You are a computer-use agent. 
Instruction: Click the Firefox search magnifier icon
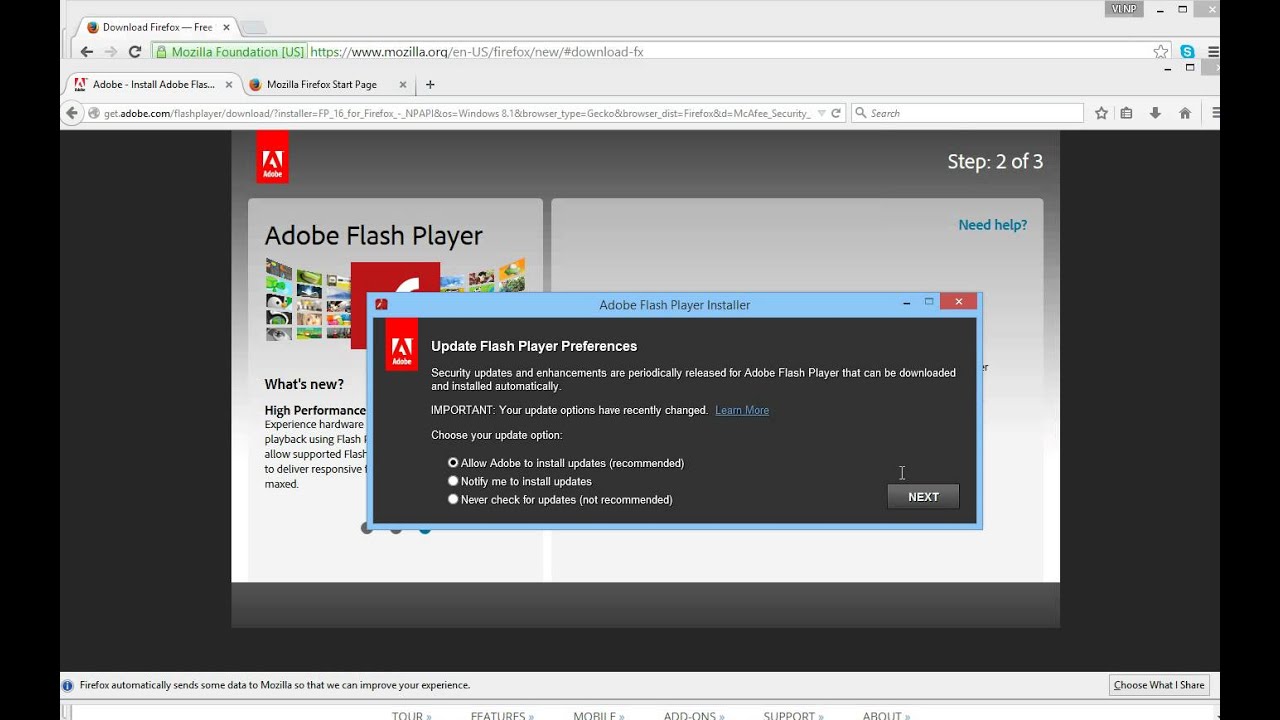(860, 113)
